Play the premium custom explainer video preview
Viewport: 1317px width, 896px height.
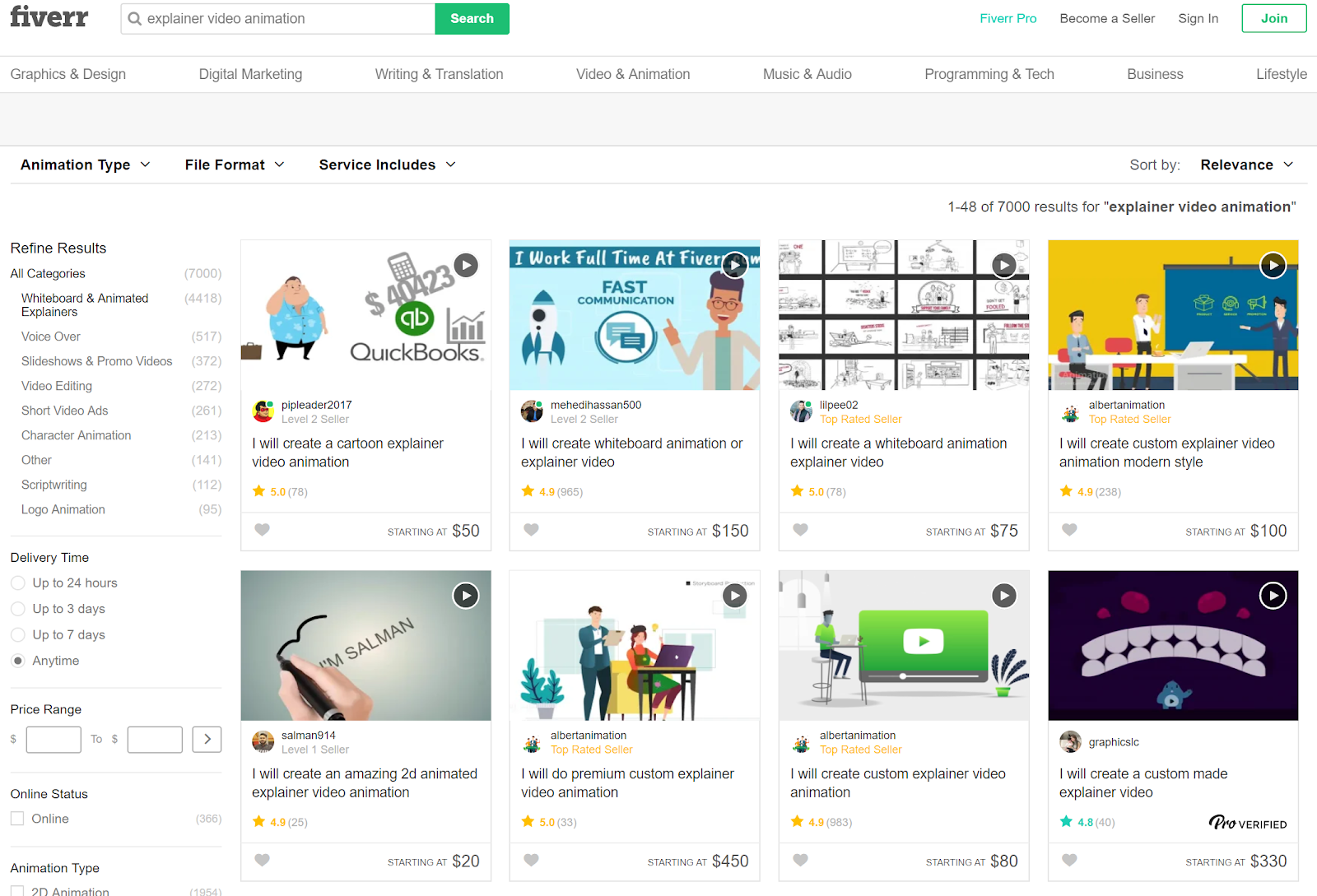[x=734, y=596]
